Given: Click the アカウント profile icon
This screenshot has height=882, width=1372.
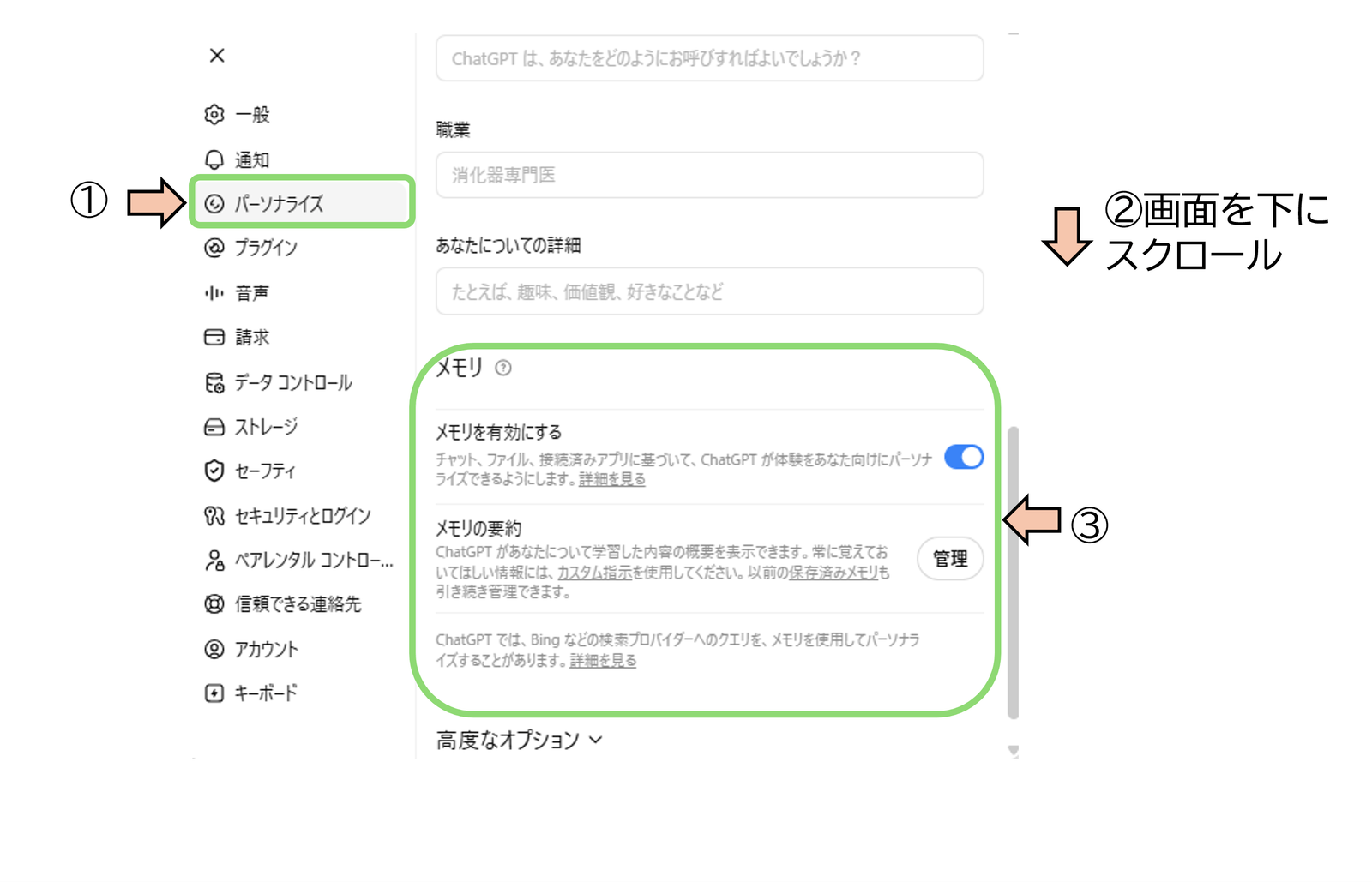Looking at the screenshot, I should (214, 649).
